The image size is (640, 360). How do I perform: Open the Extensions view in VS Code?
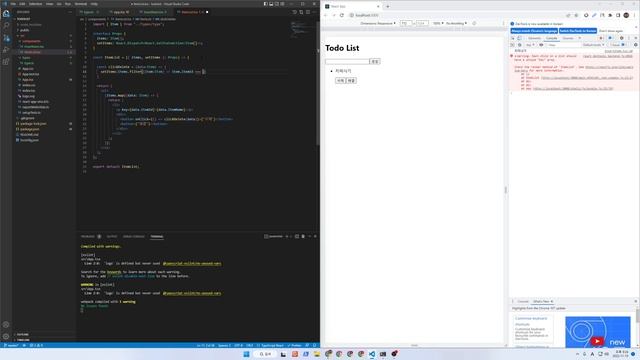pos(6,62)
